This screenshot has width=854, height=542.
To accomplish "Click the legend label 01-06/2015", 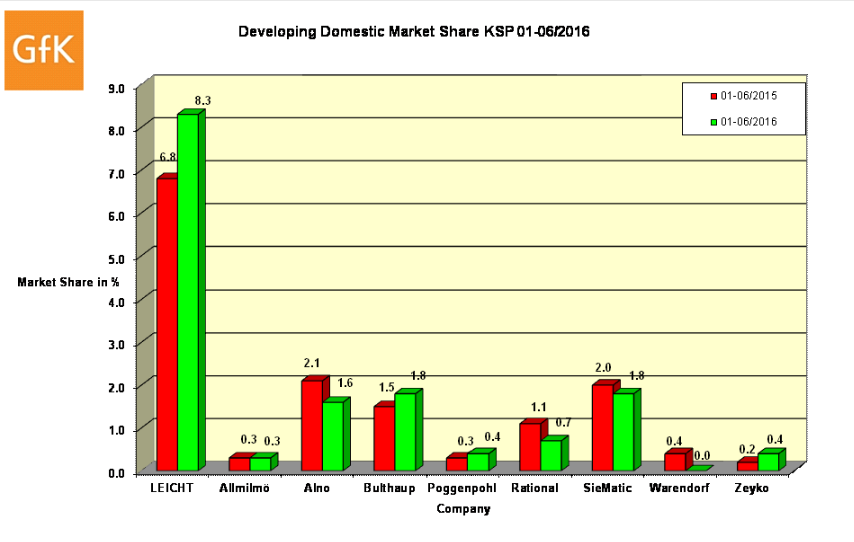I will 749,96.
